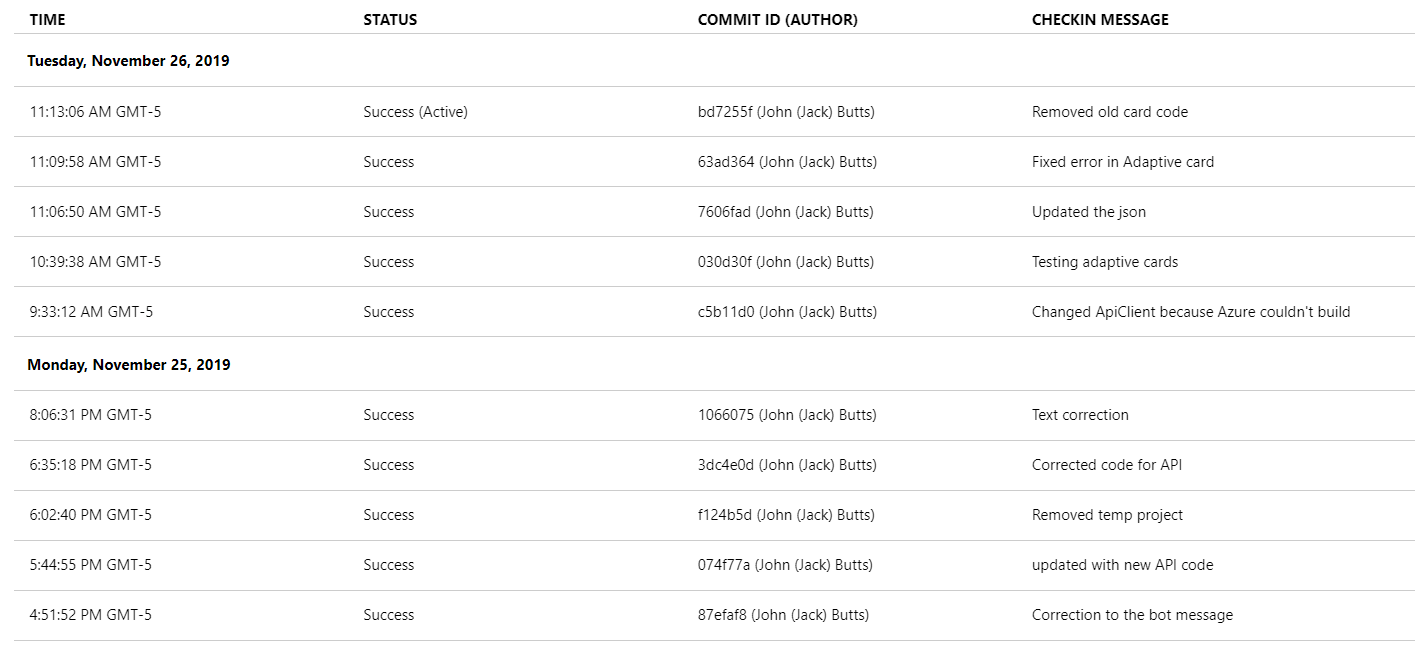Click the STATUS column header
The height and width of the screenshot is (665, 1415).
point(390,19)
